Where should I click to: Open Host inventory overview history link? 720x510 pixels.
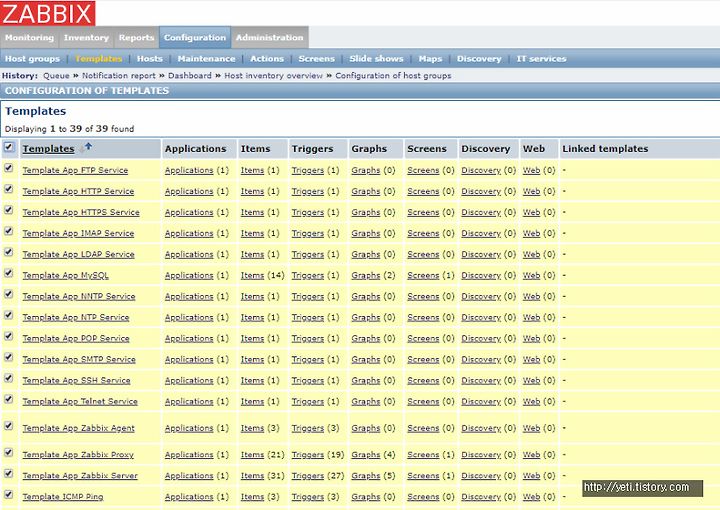(273, 76)
